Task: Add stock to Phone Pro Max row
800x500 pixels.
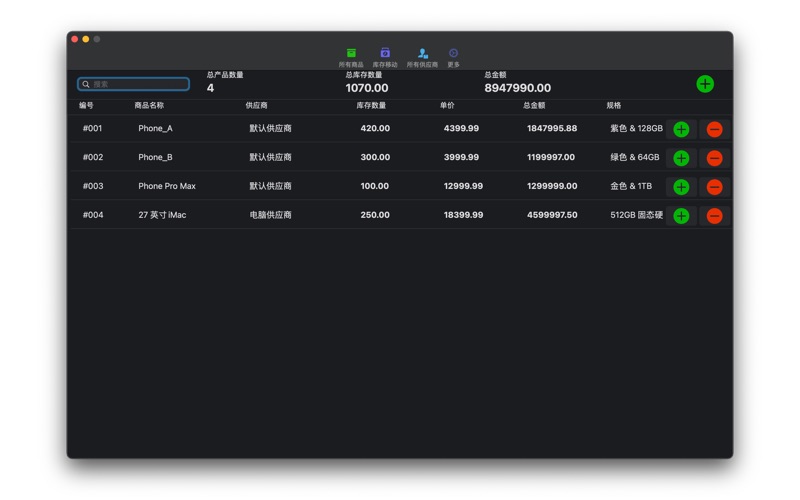Action: point(681,187)
